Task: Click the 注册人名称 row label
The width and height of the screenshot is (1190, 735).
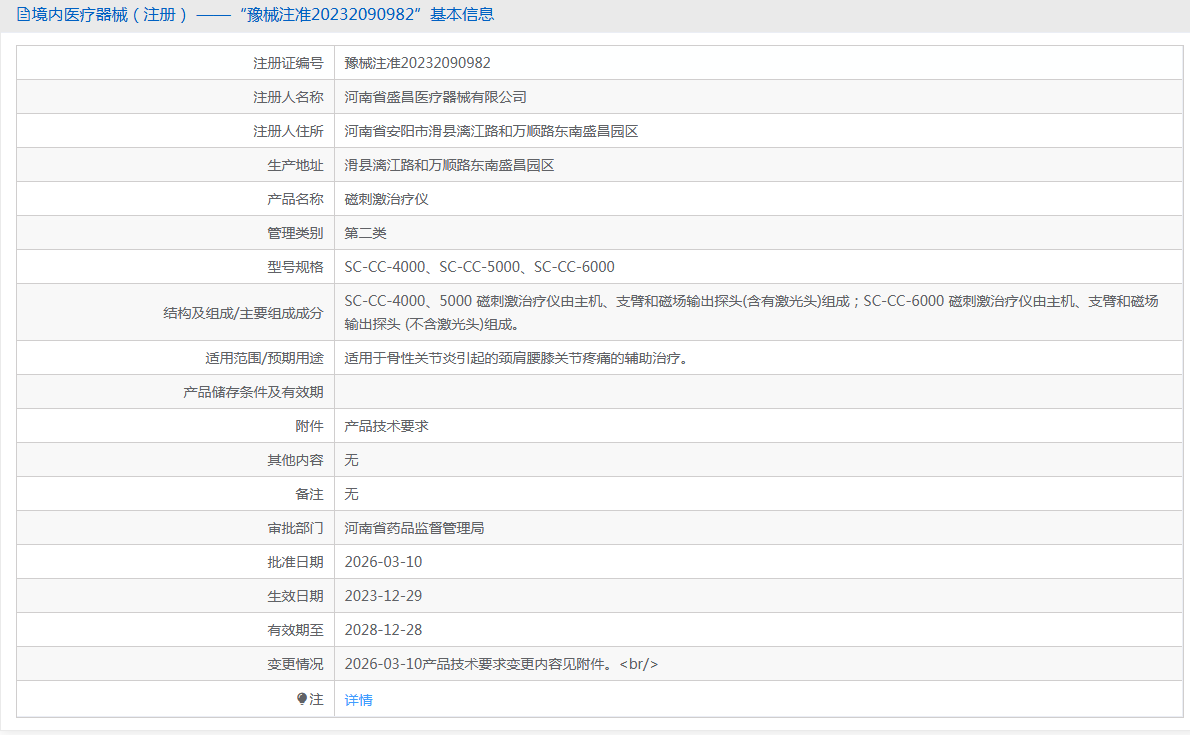Action: pyautogui.click(x=288, y=97)
